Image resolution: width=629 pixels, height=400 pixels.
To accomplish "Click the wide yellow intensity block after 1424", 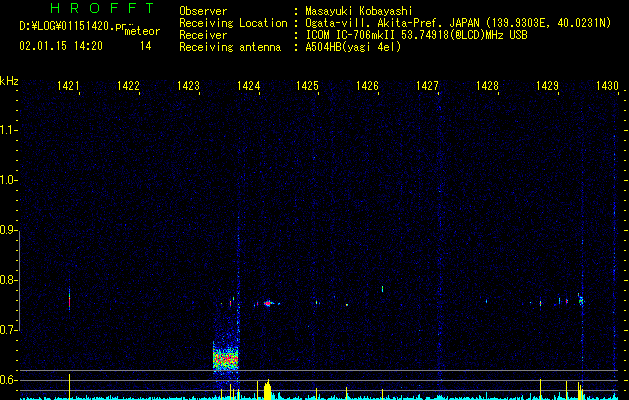I will click(x=268, y=390).
